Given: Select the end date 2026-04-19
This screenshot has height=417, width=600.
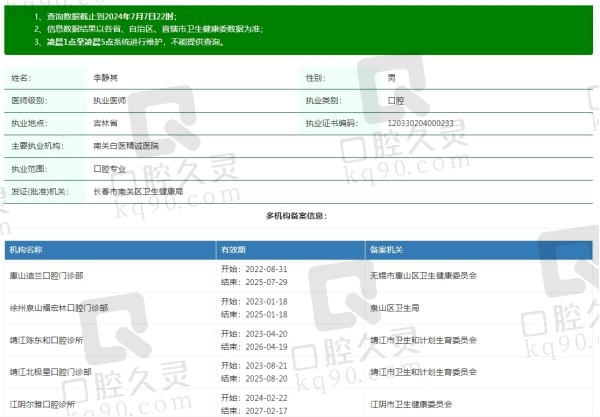Looking at the screenshot, I should (266, 347).
